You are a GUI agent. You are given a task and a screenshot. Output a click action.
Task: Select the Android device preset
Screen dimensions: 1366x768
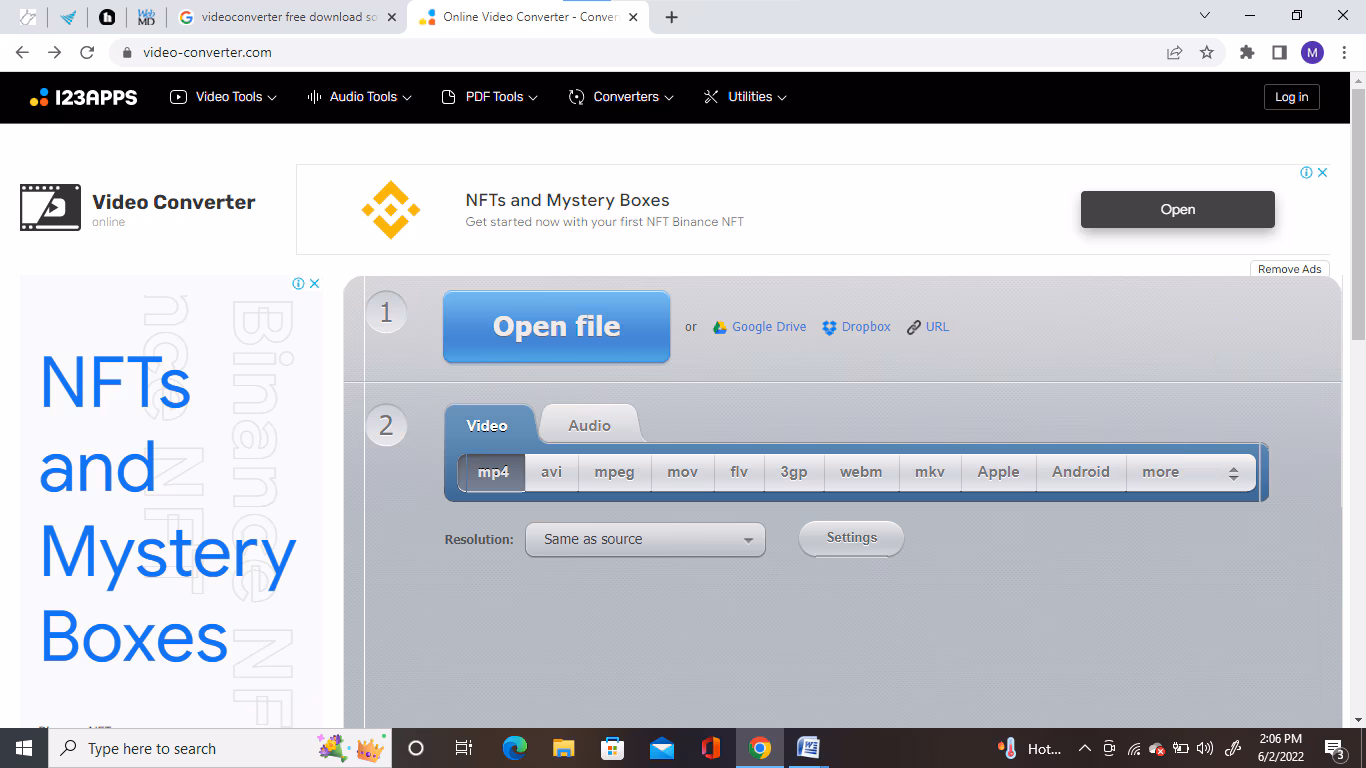click(x=1081, y=472)
